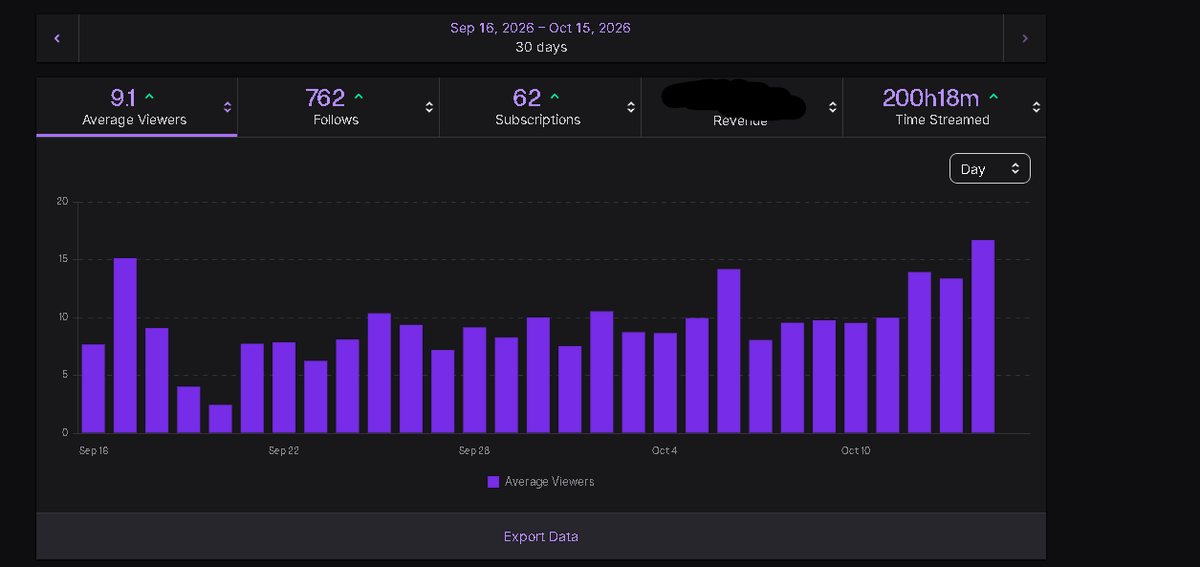Open metric selector arrows on Average Viewers

227,107
